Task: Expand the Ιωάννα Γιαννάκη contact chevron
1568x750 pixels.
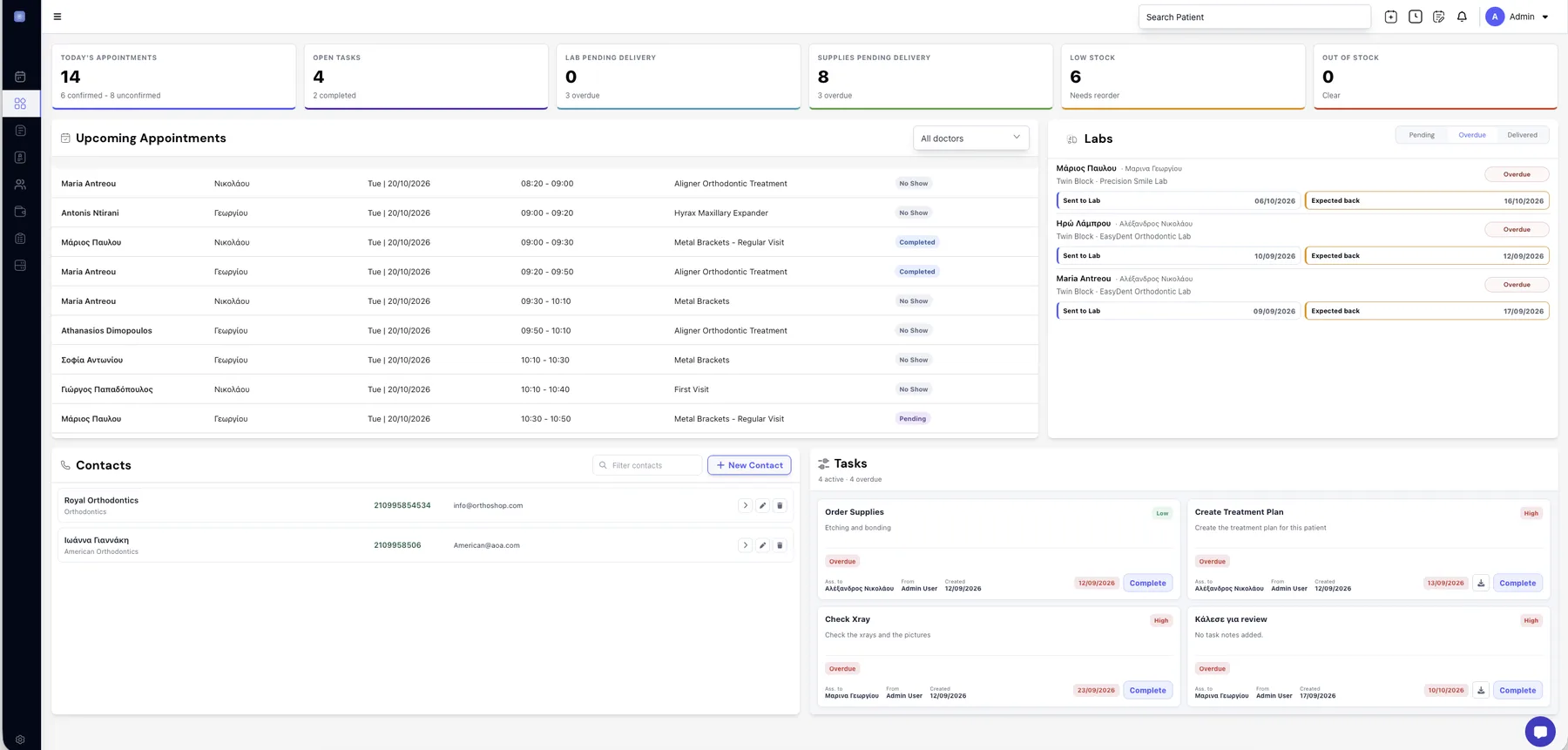Action: point(745,545)
